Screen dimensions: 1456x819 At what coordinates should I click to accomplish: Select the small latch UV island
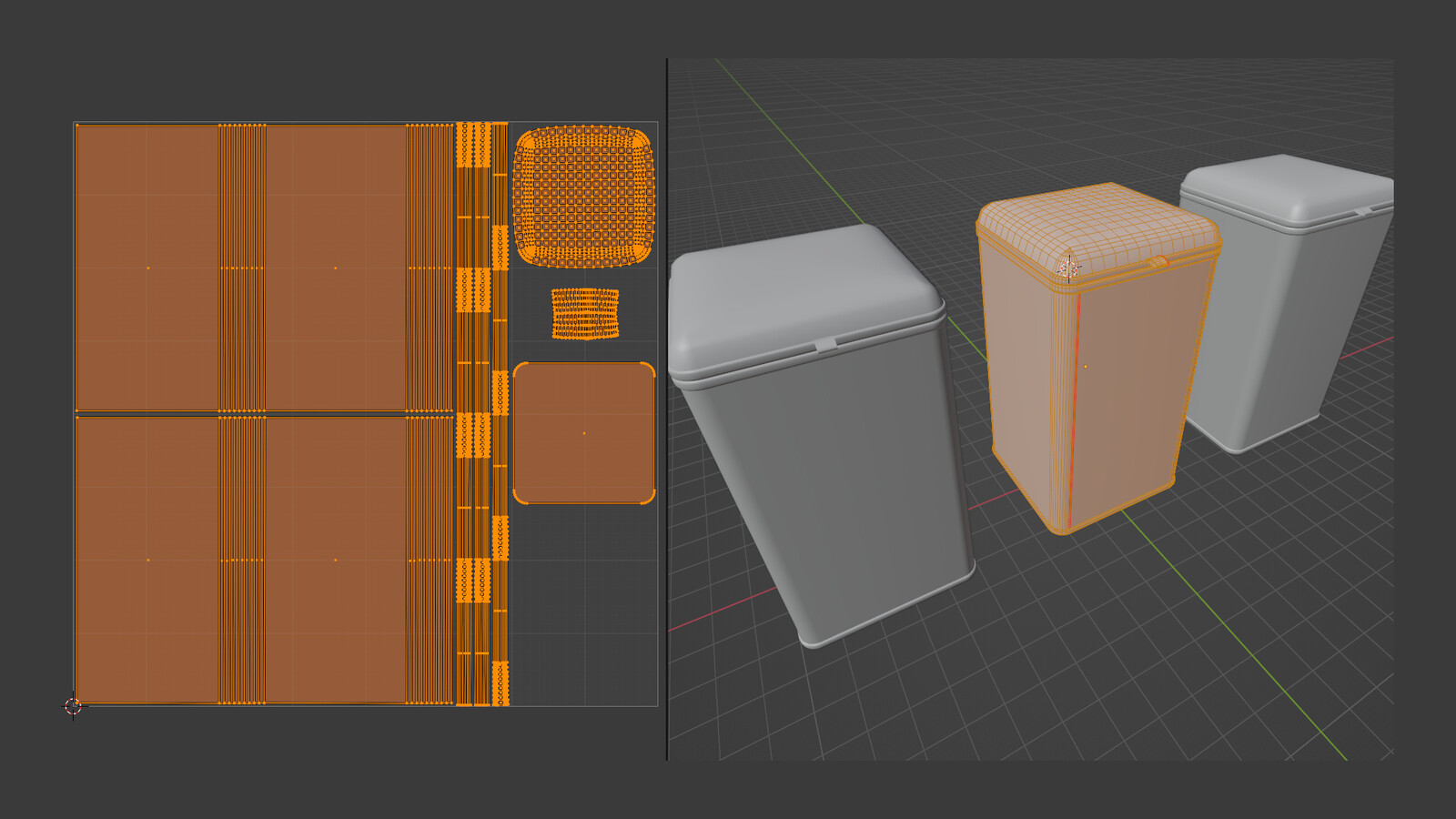585,314
